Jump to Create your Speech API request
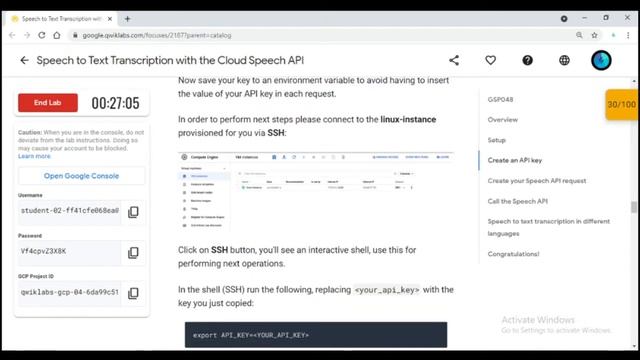Image resolution: width=640 pixels, height=360 pixels. 537,181
